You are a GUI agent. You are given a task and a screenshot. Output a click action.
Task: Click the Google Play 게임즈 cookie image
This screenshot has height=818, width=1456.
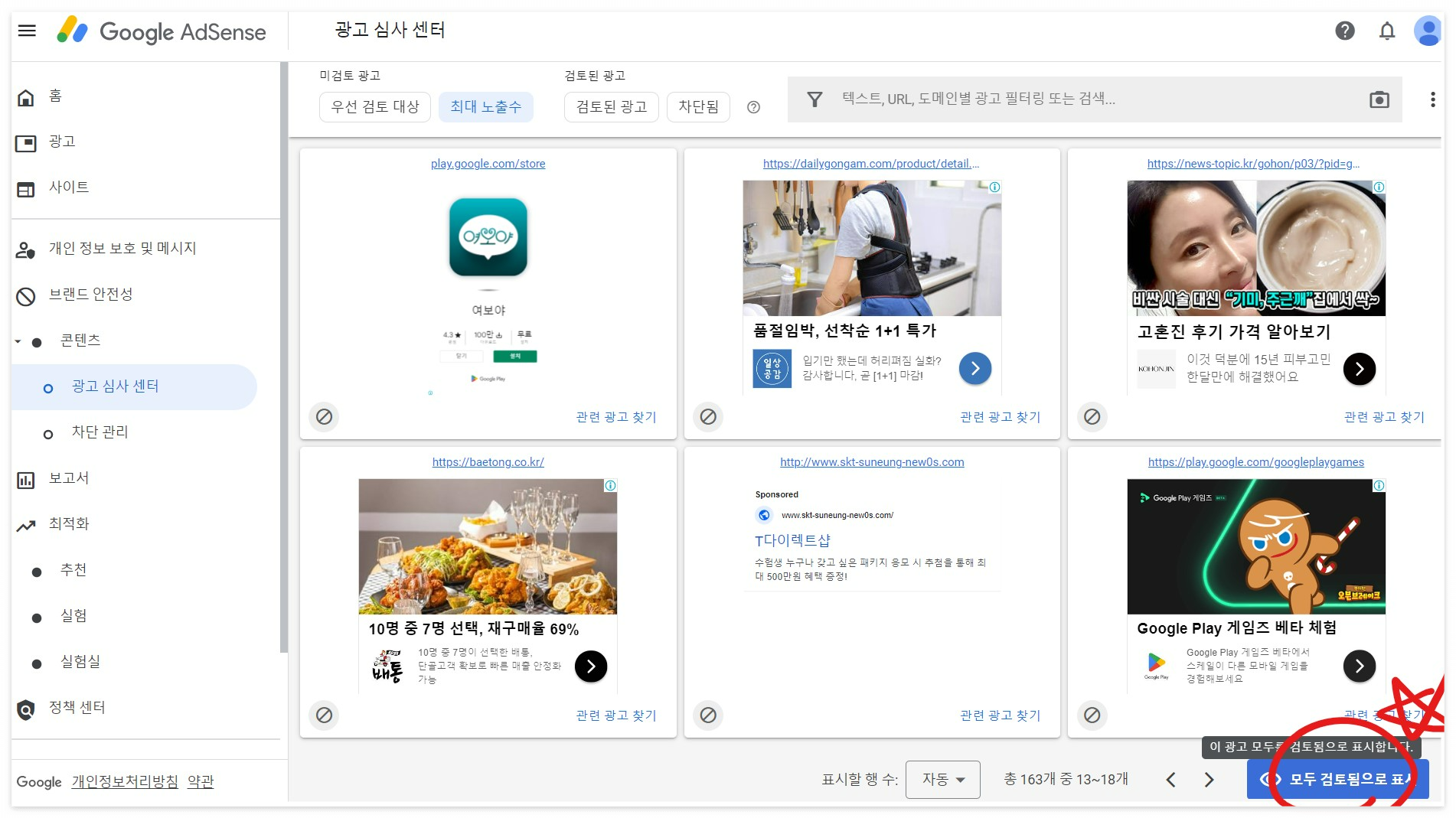[1255, 546]
